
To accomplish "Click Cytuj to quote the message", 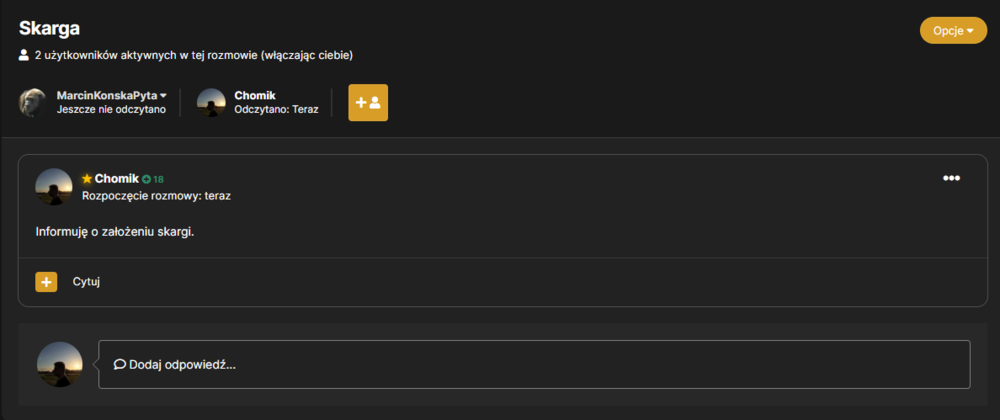I will point(86,282).
